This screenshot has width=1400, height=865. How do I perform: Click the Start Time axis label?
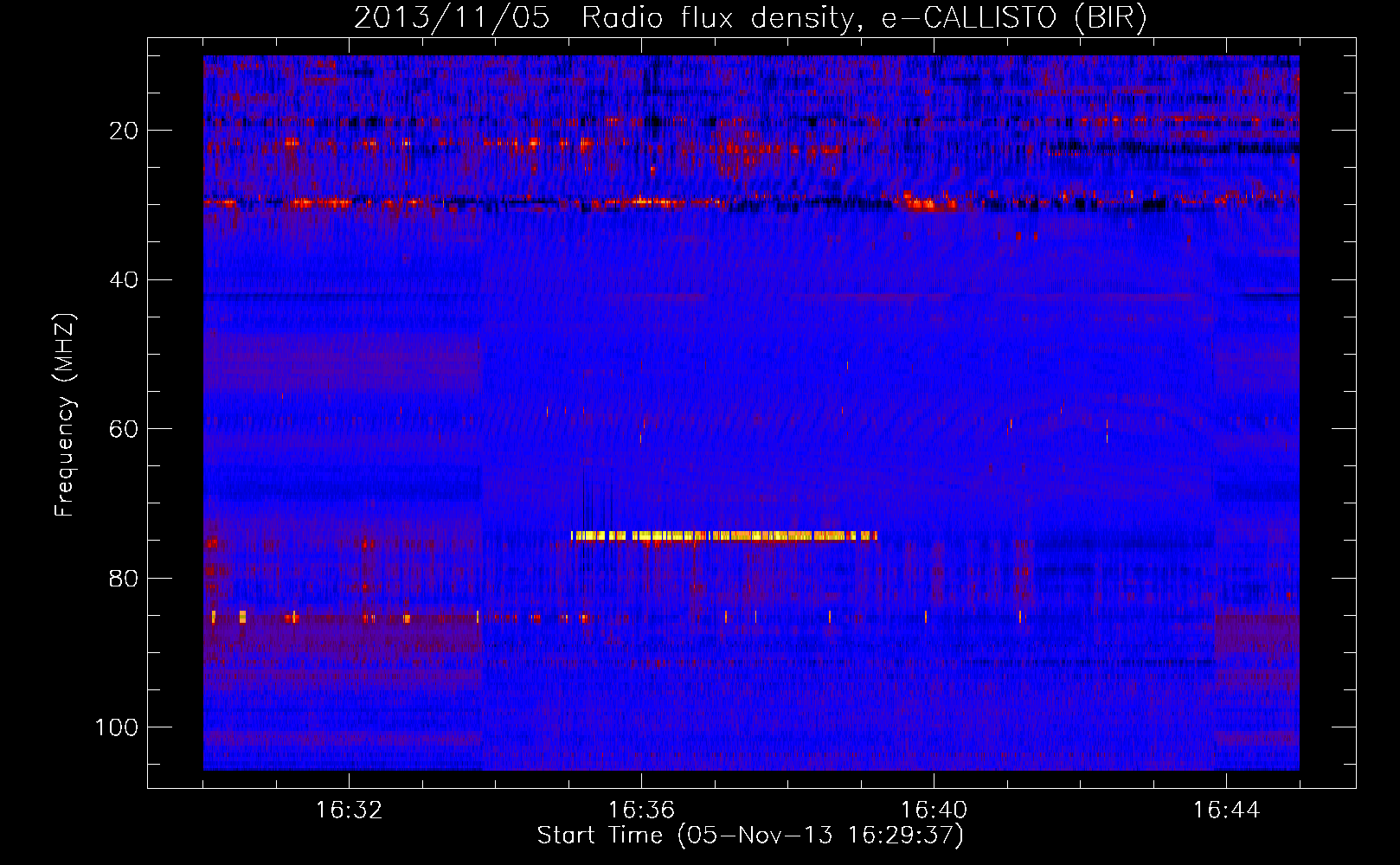pyautogui.click(x=750, y=836)
